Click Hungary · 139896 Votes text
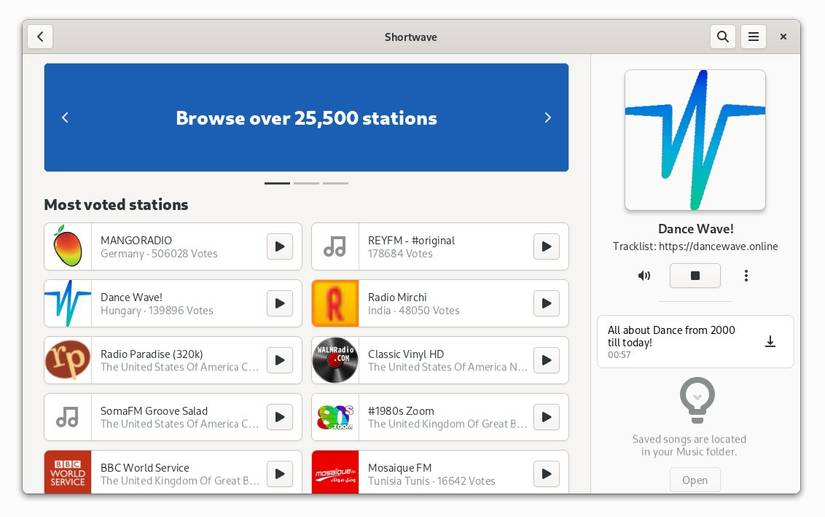Viewport: 825px width, 517px height. 157,310
